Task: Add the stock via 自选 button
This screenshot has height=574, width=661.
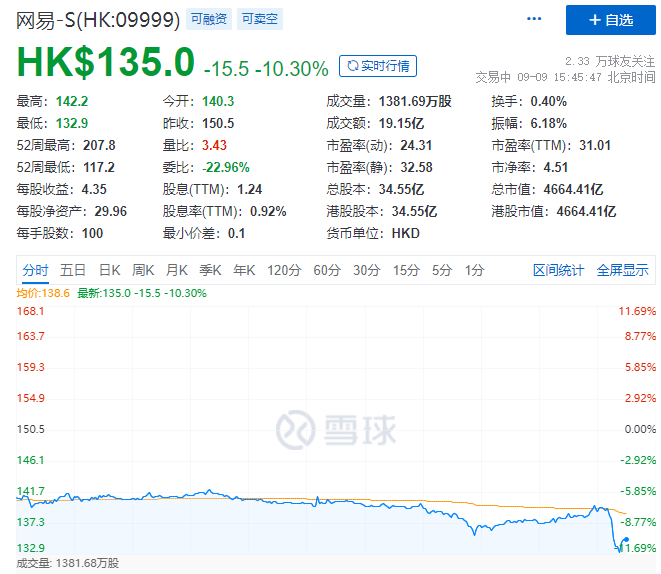Action: [611, 20]
